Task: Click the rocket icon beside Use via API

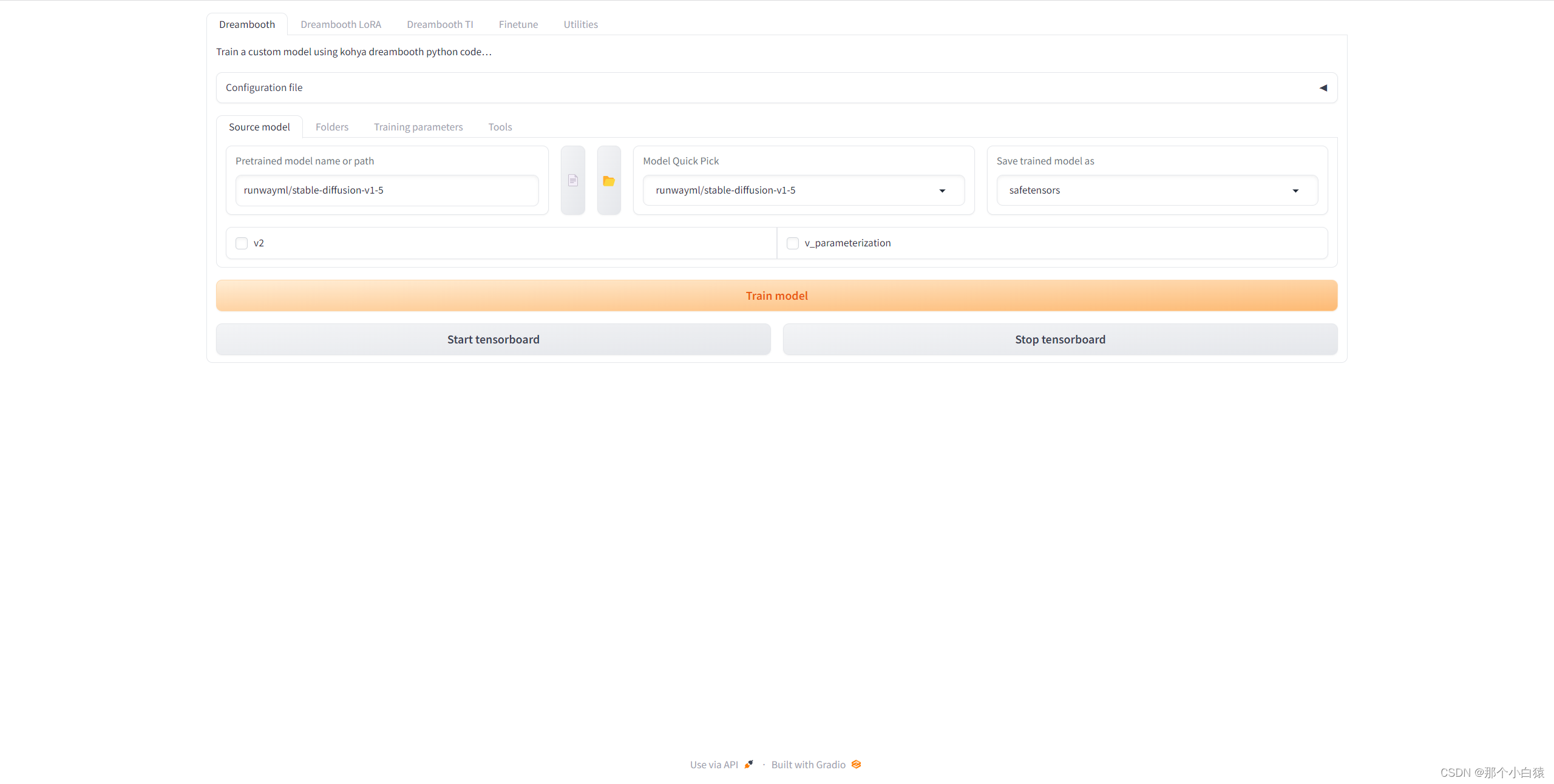Action: (749, 765)
